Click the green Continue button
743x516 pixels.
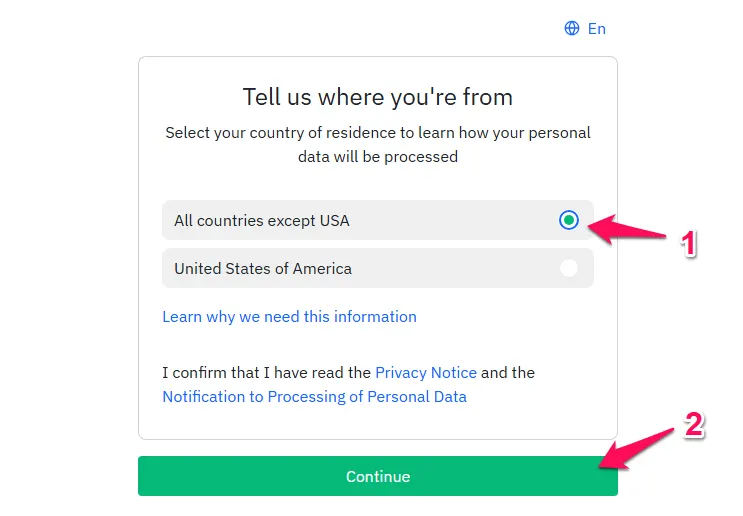pyautogui.click(x=378, y=476)
